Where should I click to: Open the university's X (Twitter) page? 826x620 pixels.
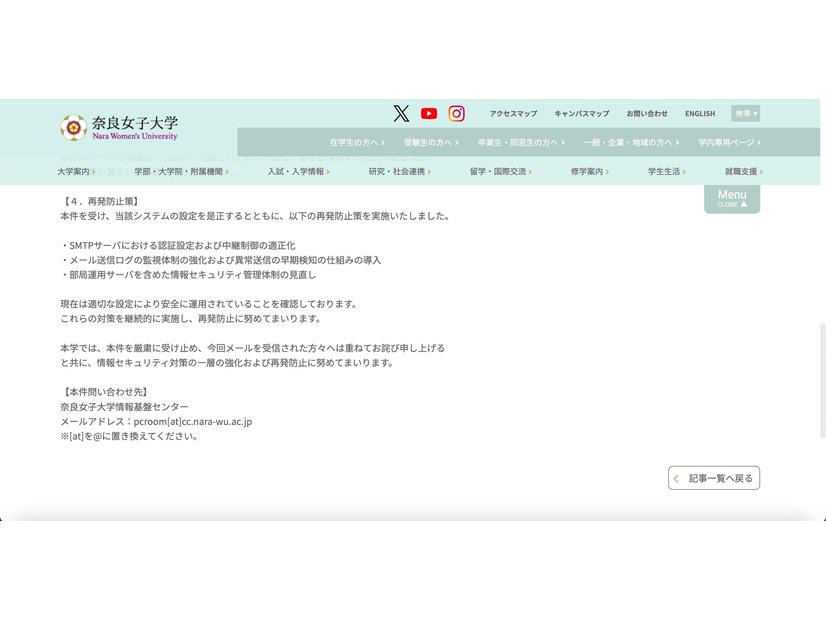click(401, 113)
